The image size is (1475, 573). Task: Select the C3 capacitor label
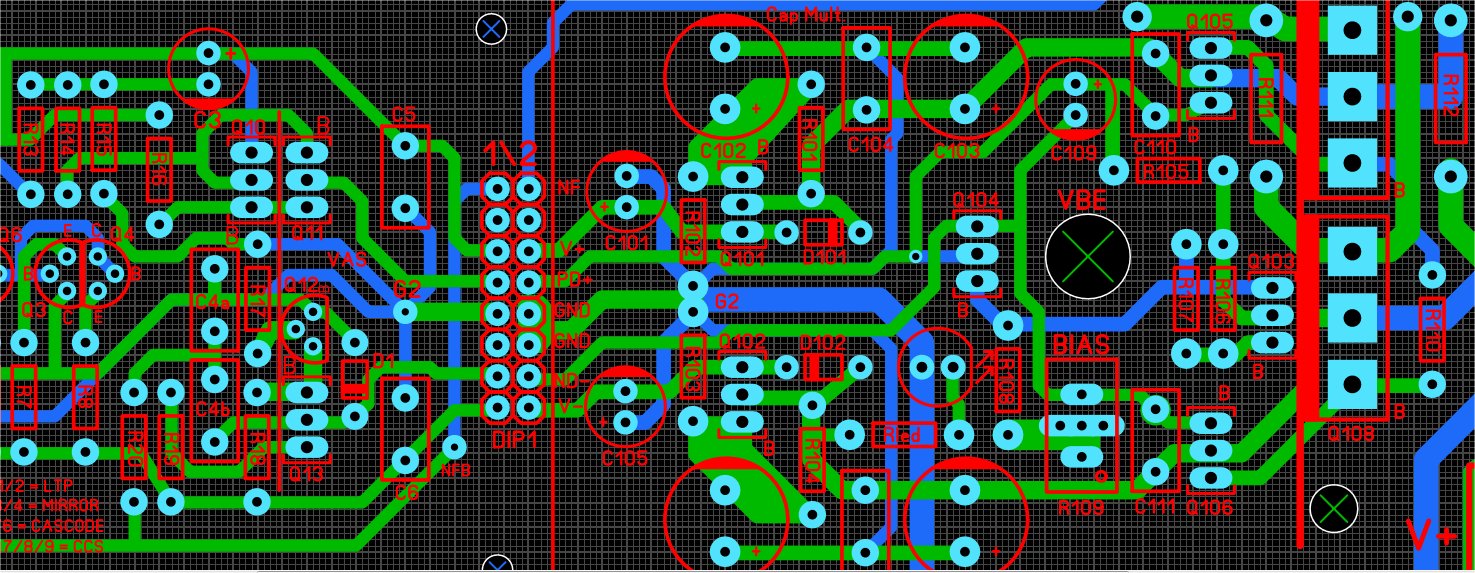coord(207,120)
